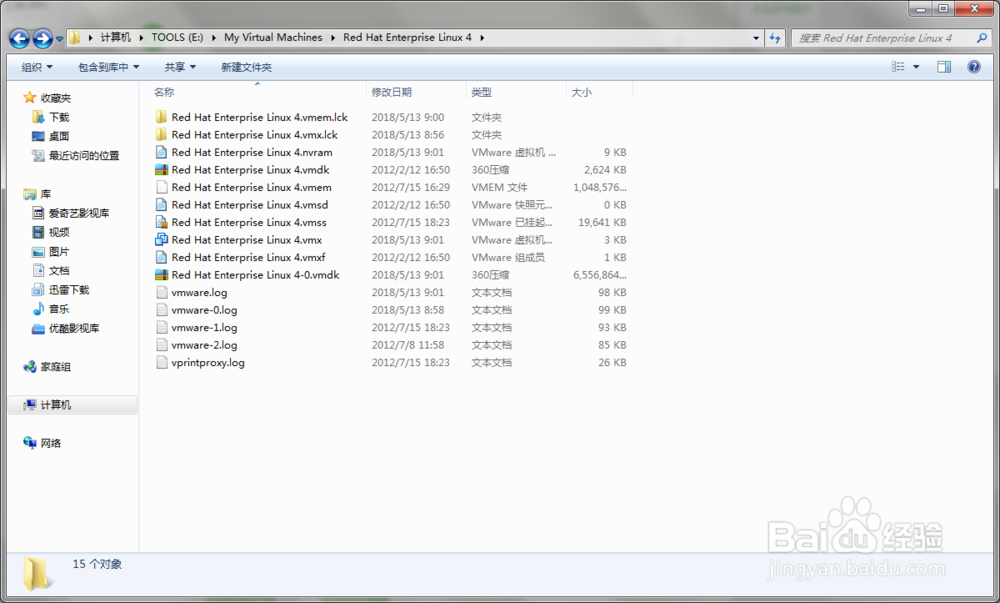Click the Forward navigation arrow
The image size is (1000, 603).
pyautogui.click(x=43, y=39)
